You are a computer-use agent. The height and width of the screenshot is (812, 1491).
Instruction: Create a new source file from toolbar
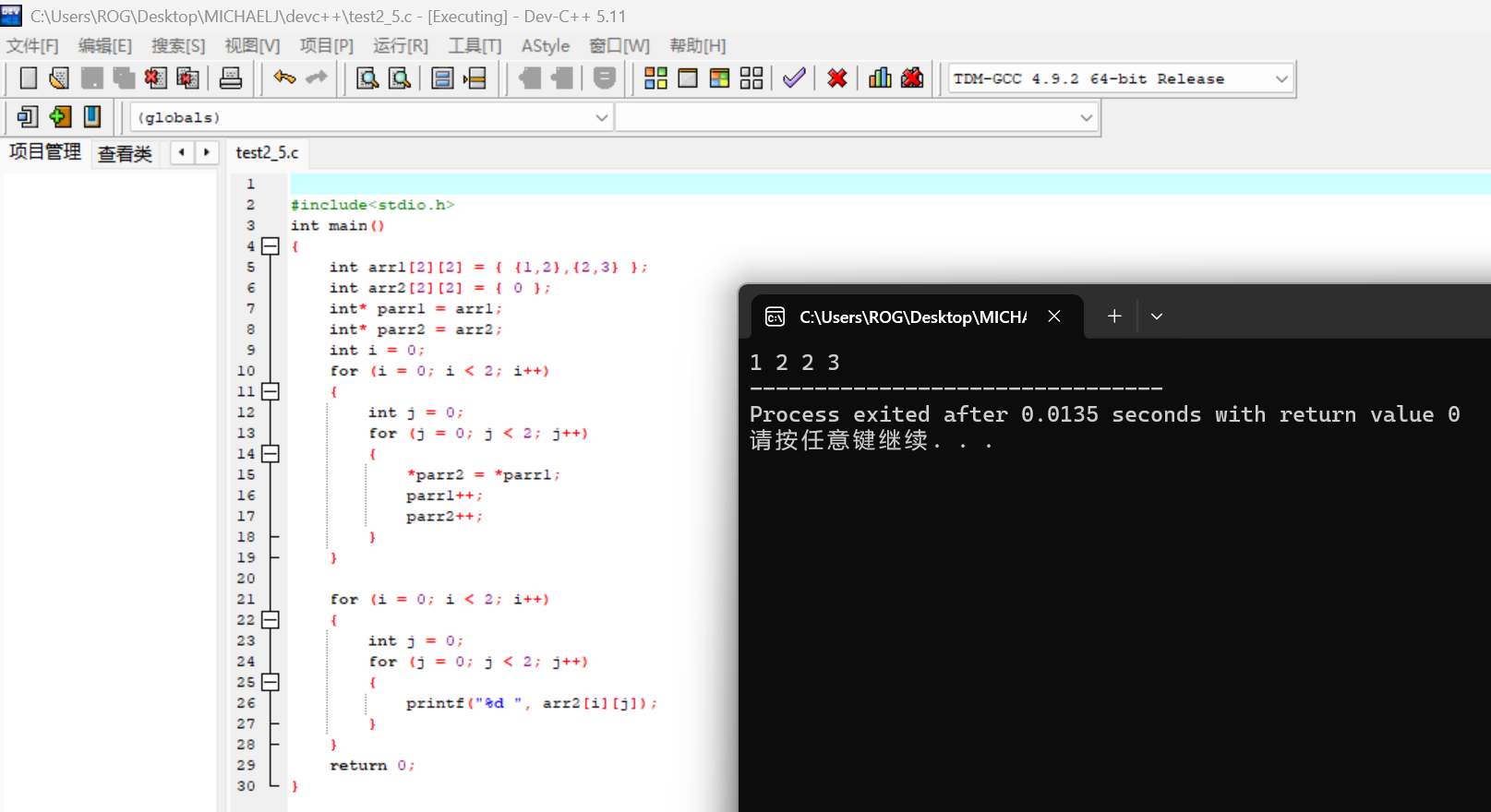click(x=28, y=78)
